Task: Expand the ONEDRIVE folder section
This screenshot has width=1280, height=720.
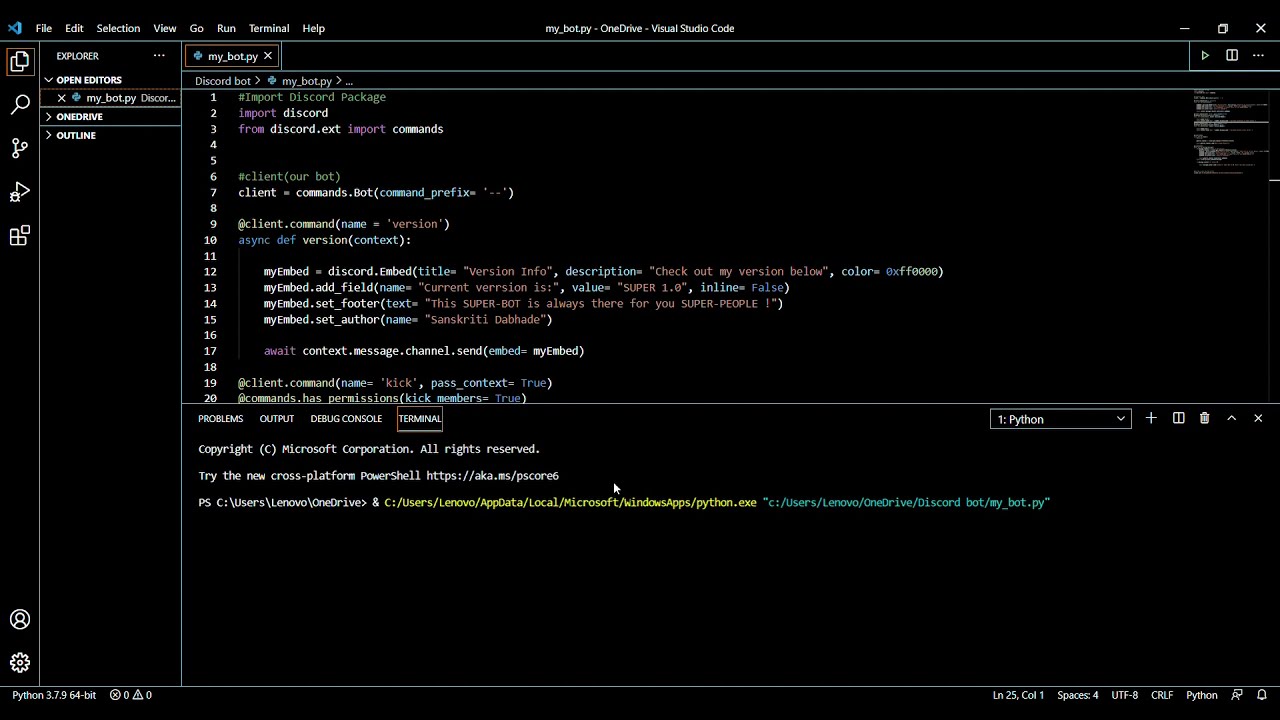Action: [x=79, y=117]
